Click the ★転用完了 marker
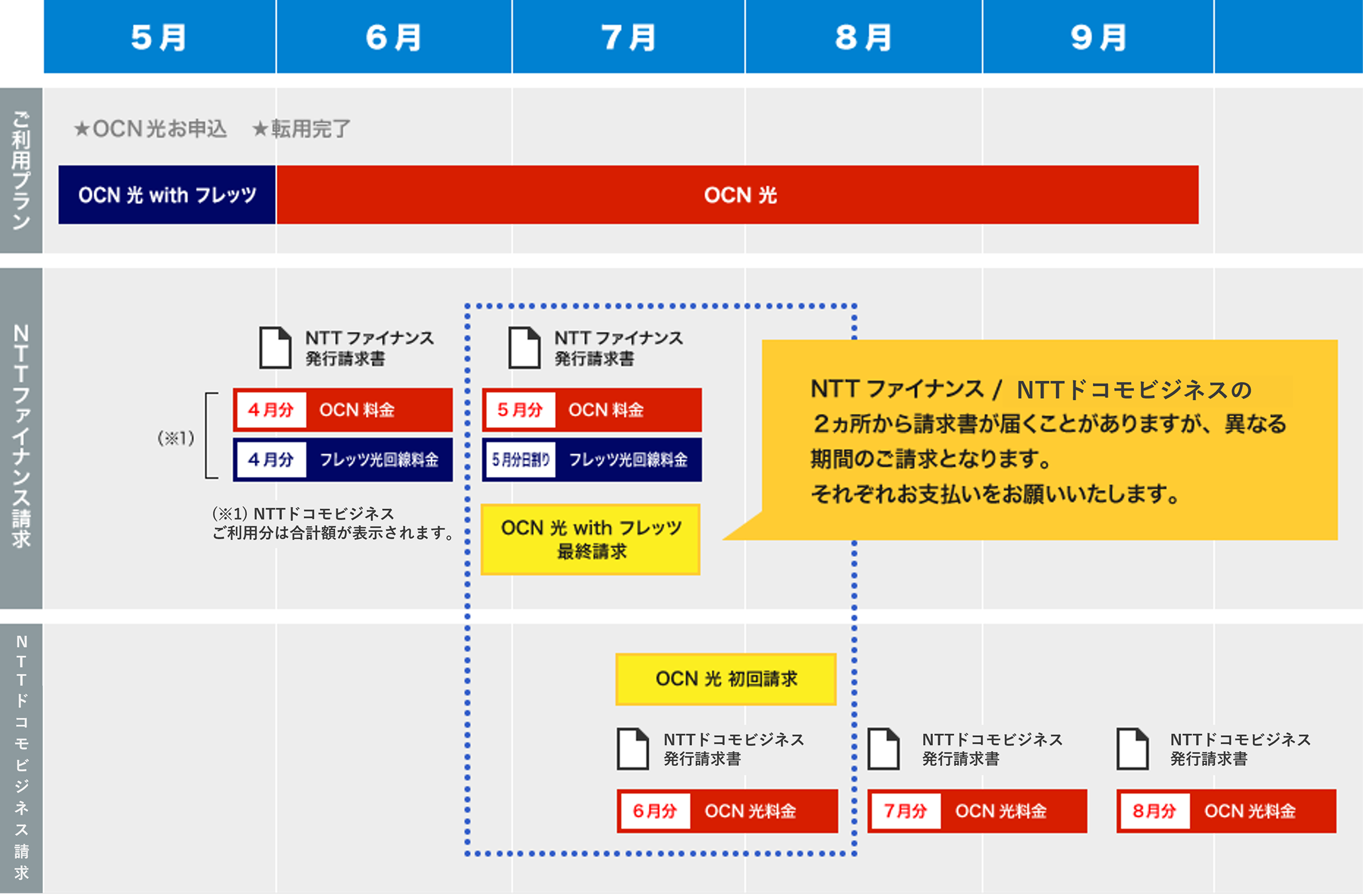 click(301, 129)
